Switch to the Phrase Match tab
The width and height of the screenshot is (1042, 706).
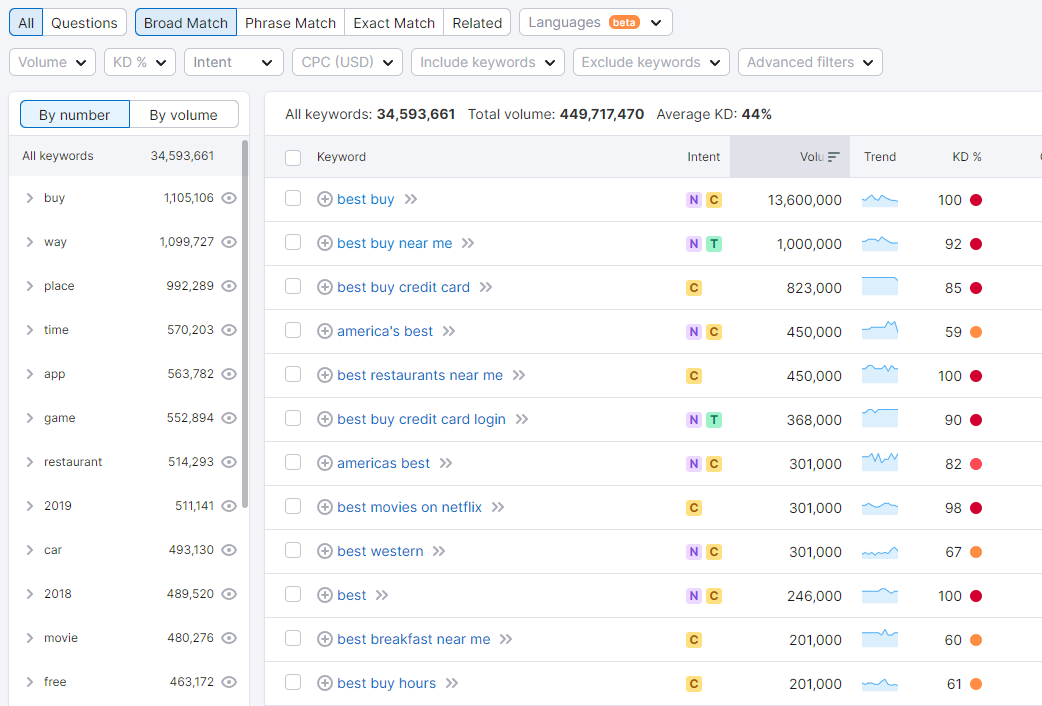click(x=290, y=22)
